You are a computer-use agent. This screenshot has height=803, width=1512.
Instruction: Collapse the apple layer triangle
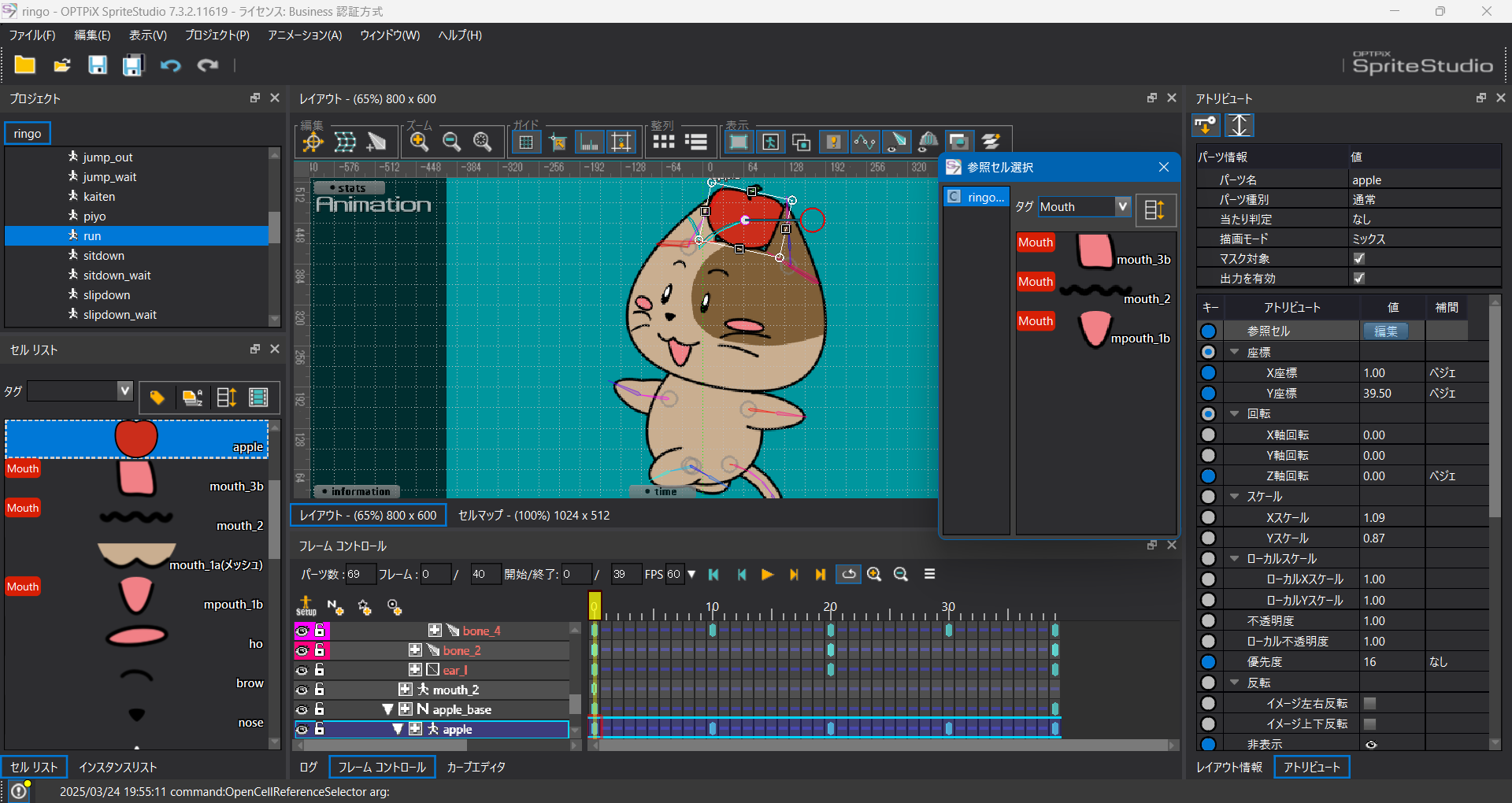coord(398,729)
